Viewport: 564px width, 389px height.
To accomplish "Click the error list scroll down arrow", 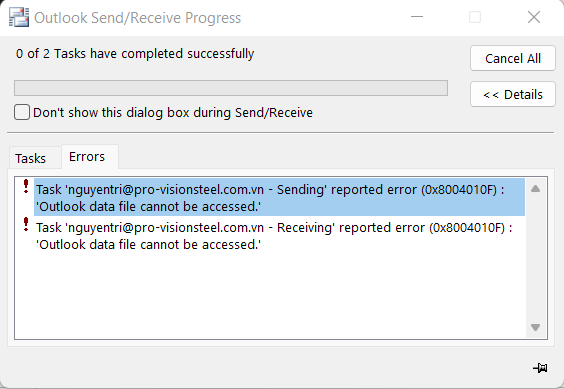I will pyautogui.click(x=535, y=327).
